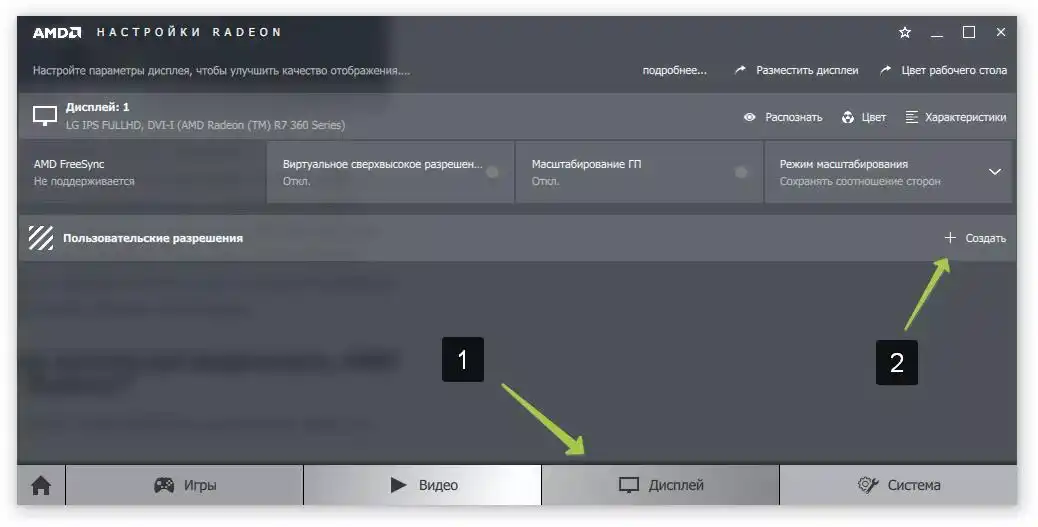Image resolution: width=1038 pixels, height=527 pixels.
Task: Switch to the Видео tab
Action: [x=423, y=486]
